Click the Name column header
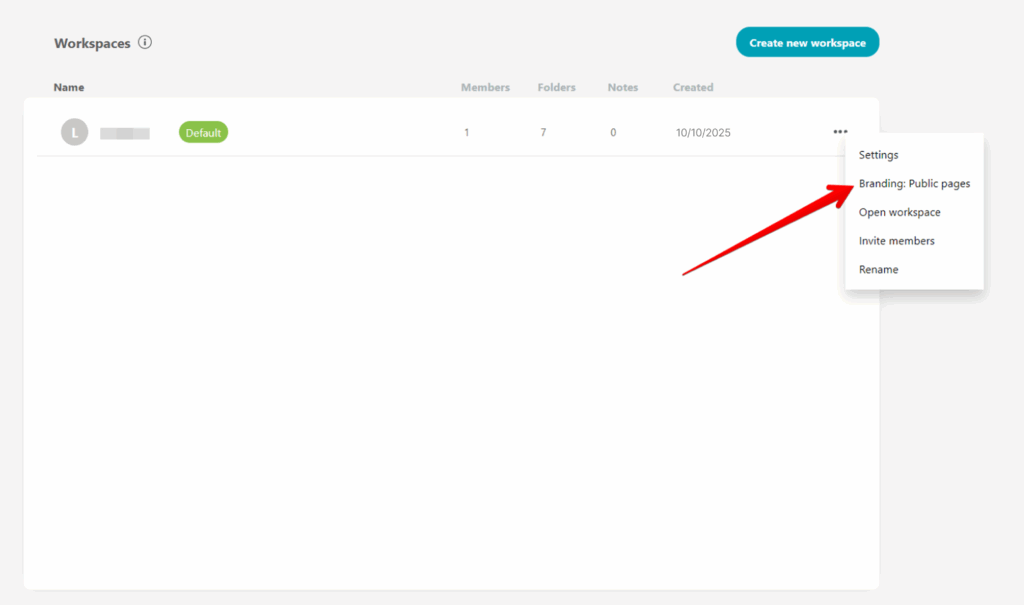 point(68,87)
